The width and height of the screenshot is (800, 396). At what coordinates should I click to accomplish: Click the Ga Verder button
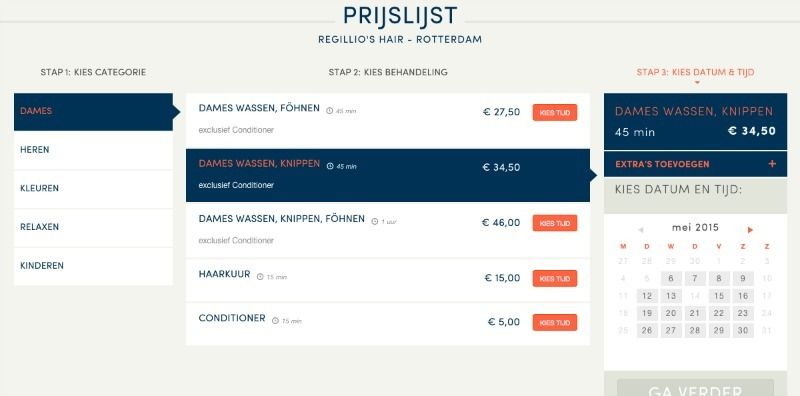(x=695, y=390)
